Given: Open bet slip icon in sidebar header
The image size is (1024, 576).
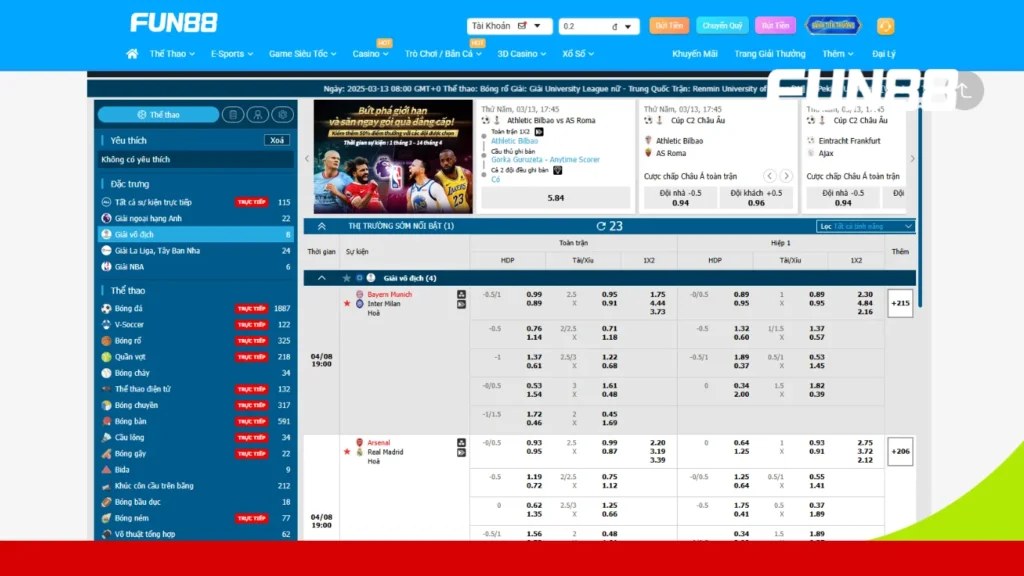Looking at the screenshot, I should point(232,114).
